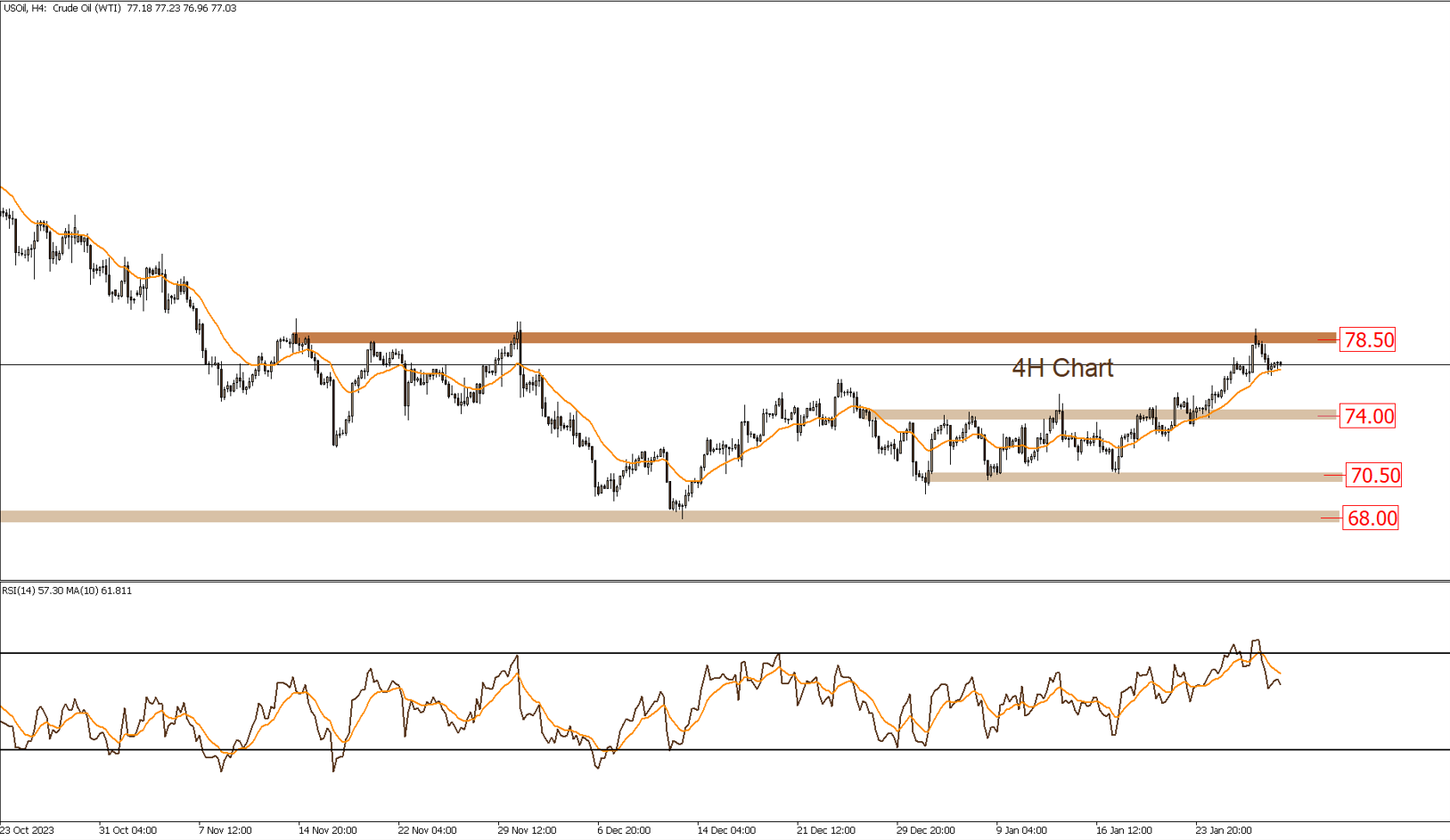Click the 4H Chart text annotation
Image resolution: width=1450 pixels, height=840 pixels.
[1063, 368]
